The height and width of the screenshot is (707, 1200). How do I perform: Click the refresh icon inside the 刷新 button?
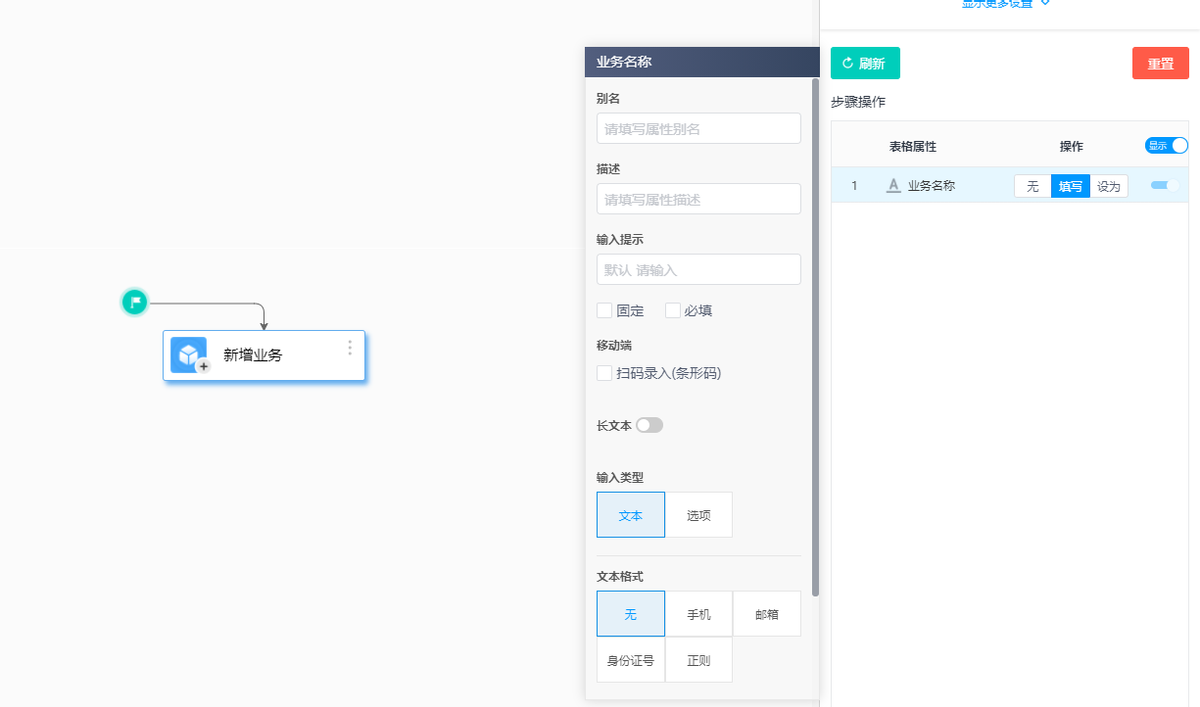[x=849, y=62]
